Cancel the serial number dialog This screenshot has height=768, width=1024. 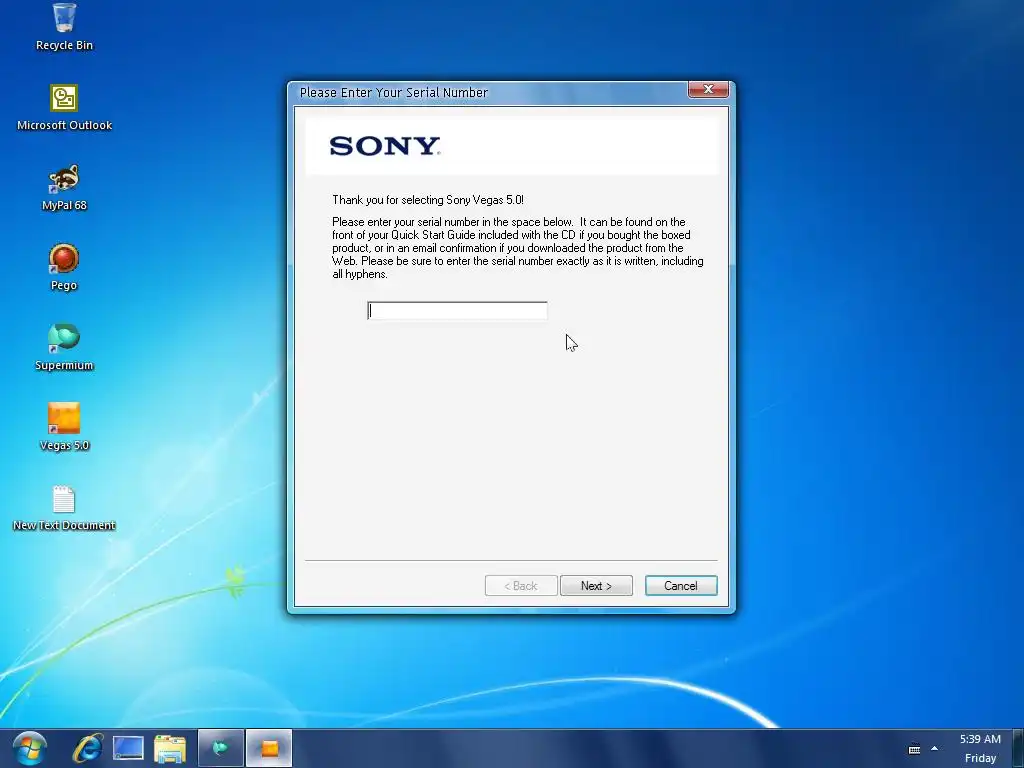(x=681, y=586)
